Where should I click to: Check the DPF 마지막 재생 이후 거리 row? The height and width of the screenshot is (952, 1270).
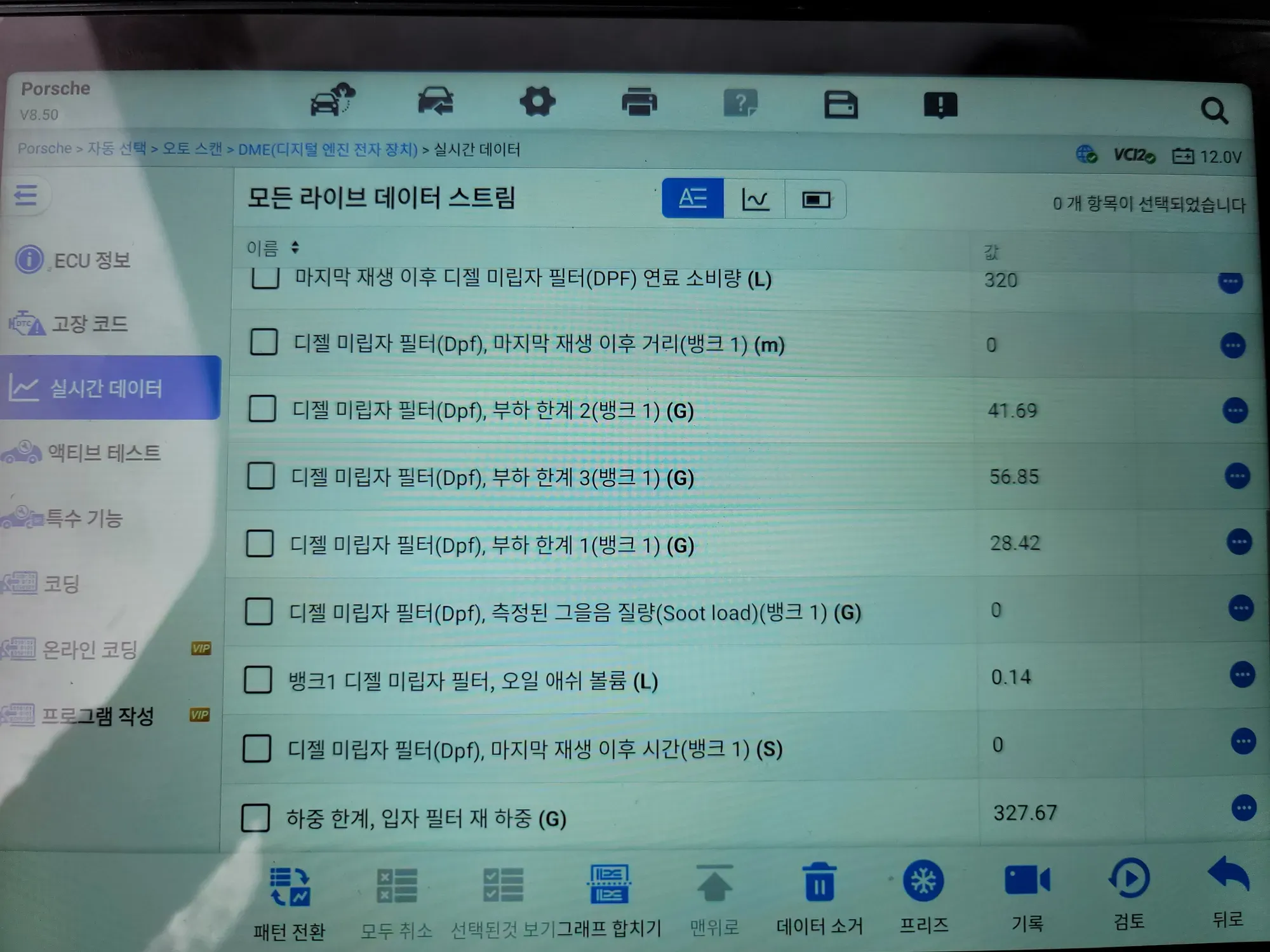[x=264, y=343]
